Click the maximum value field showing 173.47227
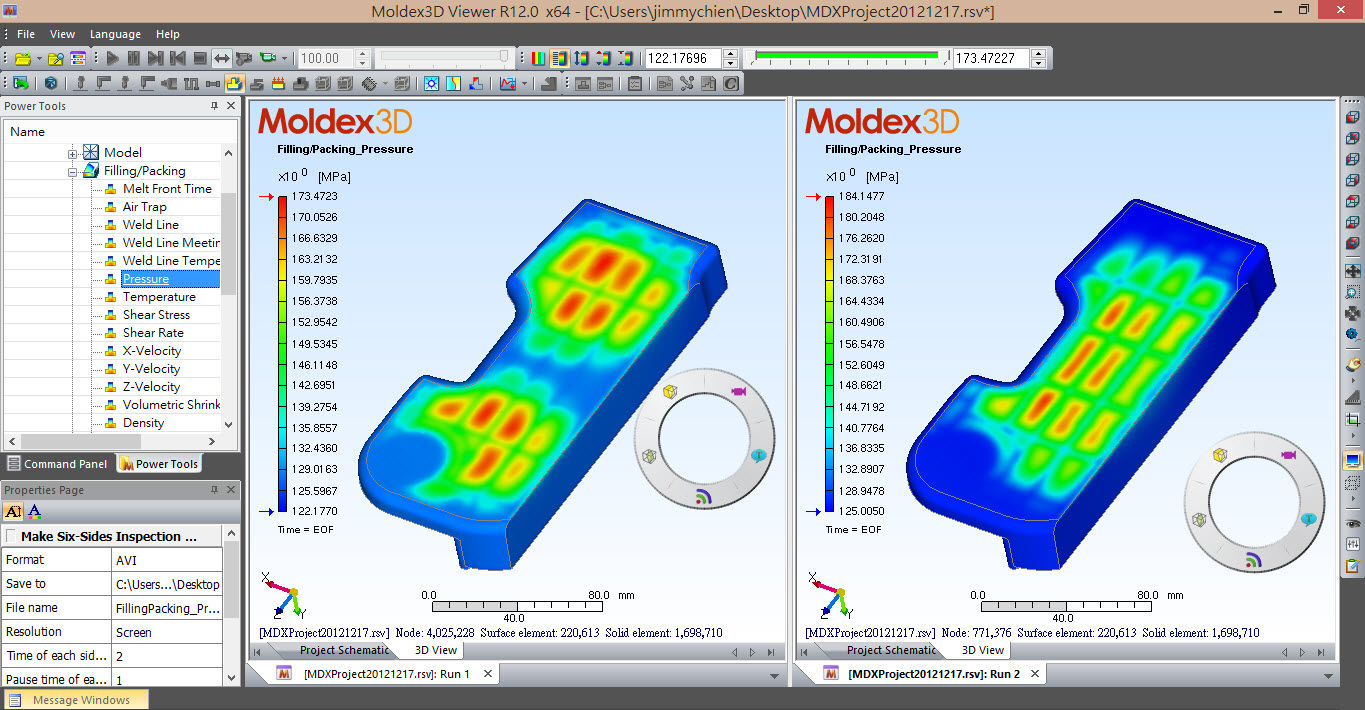The width and height of the screenshot is (1365, 710). 990,59
